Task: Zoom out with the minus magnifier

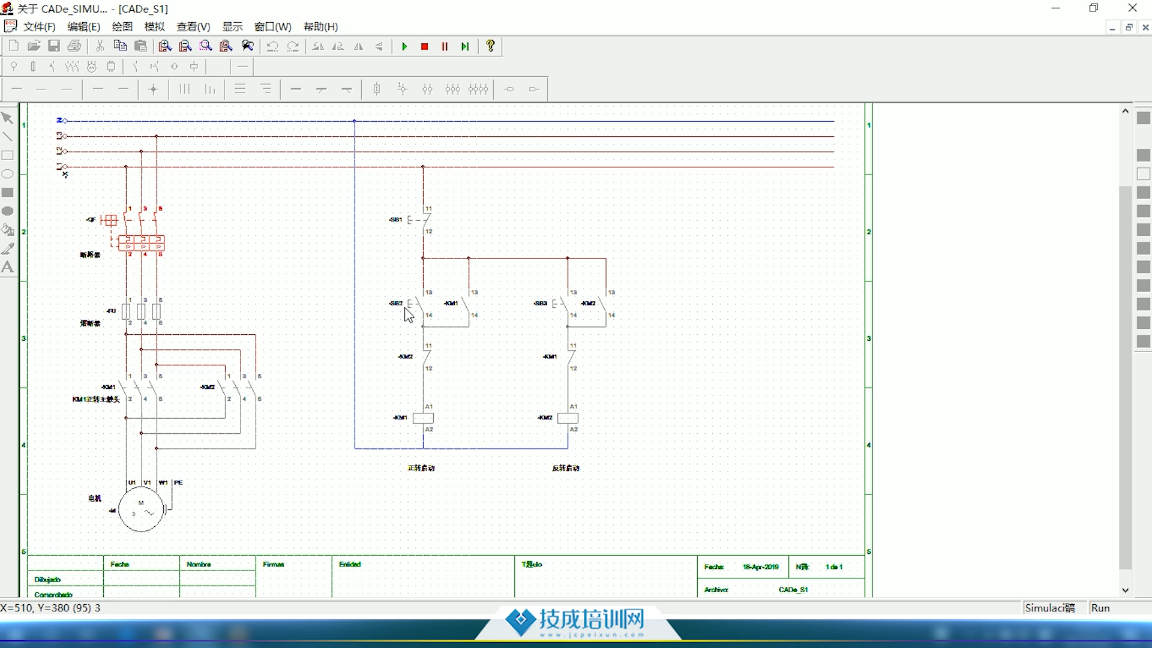Action: (185, 46)
